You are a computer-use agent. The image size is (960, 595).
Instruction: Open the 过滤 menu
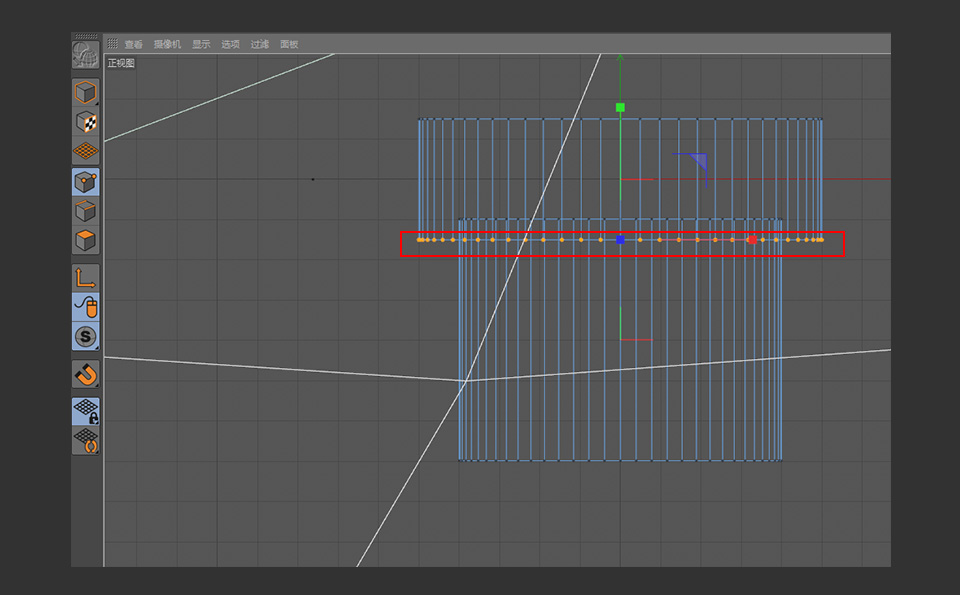coord(259,44)
